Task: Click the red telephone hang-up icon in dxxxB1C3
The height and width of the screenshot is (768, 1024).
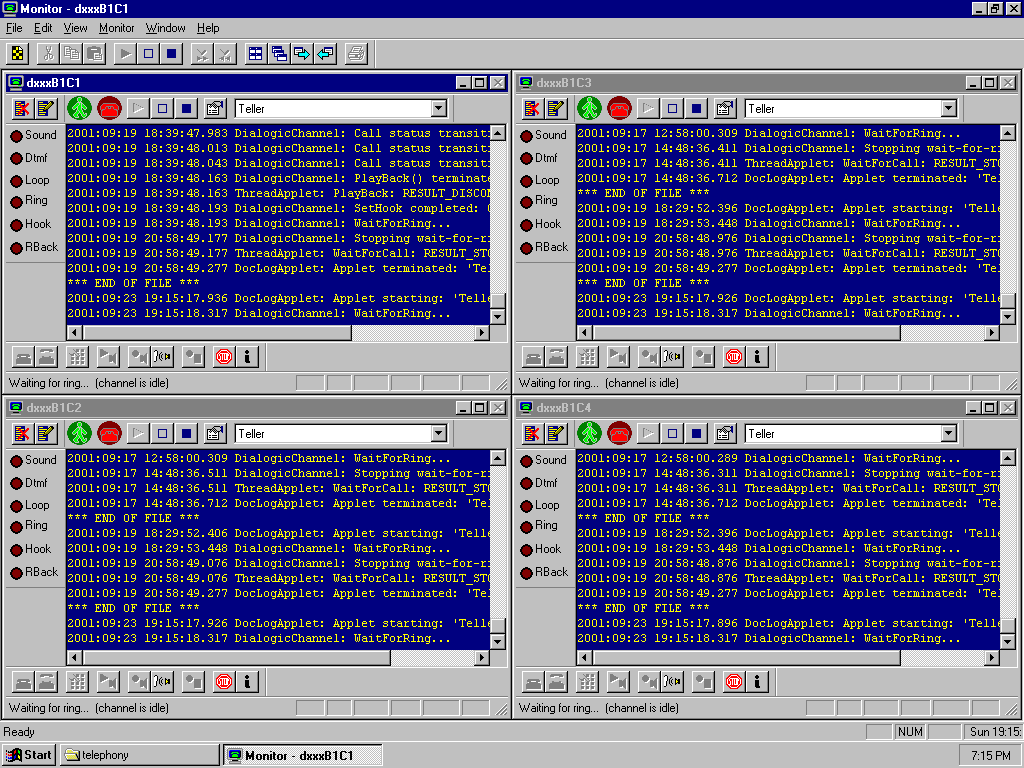Action: 619,108
